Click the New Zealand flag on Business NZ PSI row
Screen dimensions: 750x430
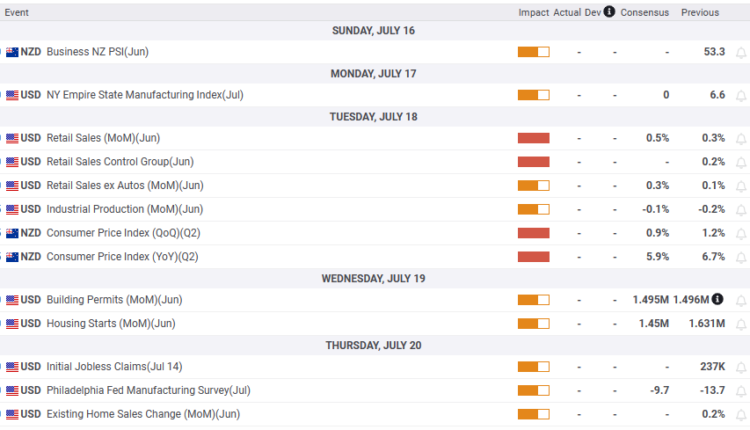tap(12, 52)
